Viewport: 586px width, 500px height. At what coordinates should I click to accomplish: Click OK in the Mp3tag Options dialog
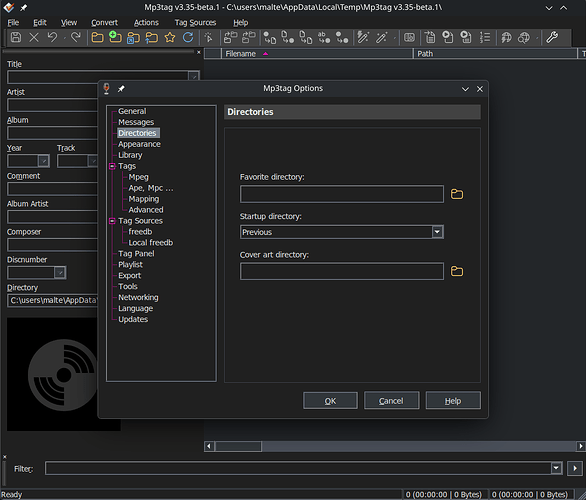click(x=330, y=401)
